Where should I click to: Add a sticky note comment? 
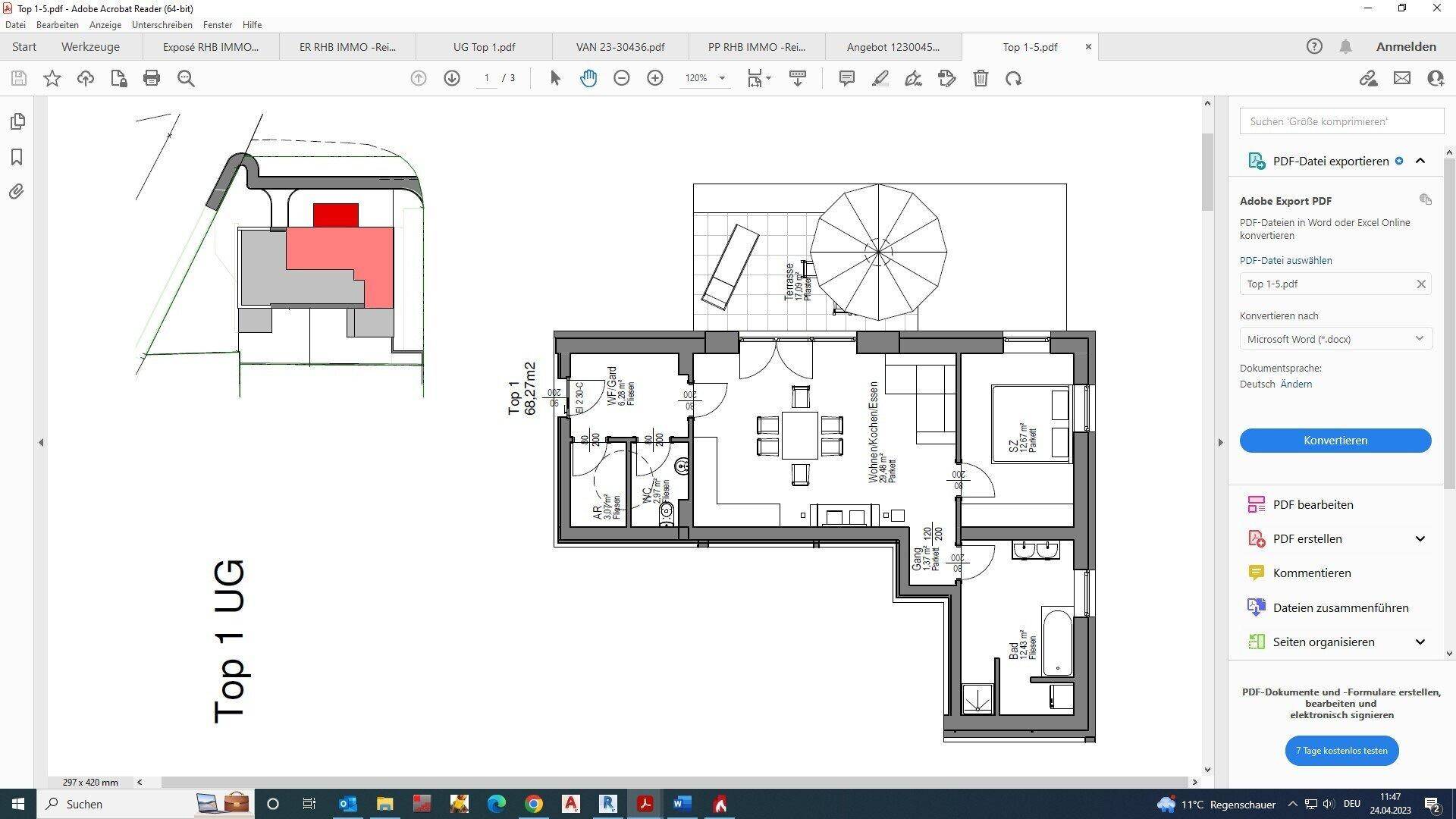(x=847, y=78)
